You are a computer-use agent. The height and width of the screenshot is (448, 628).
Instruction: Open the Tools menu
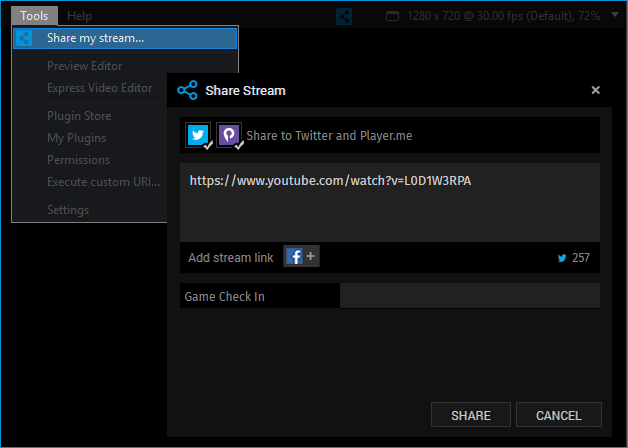(x=34, y=16)
